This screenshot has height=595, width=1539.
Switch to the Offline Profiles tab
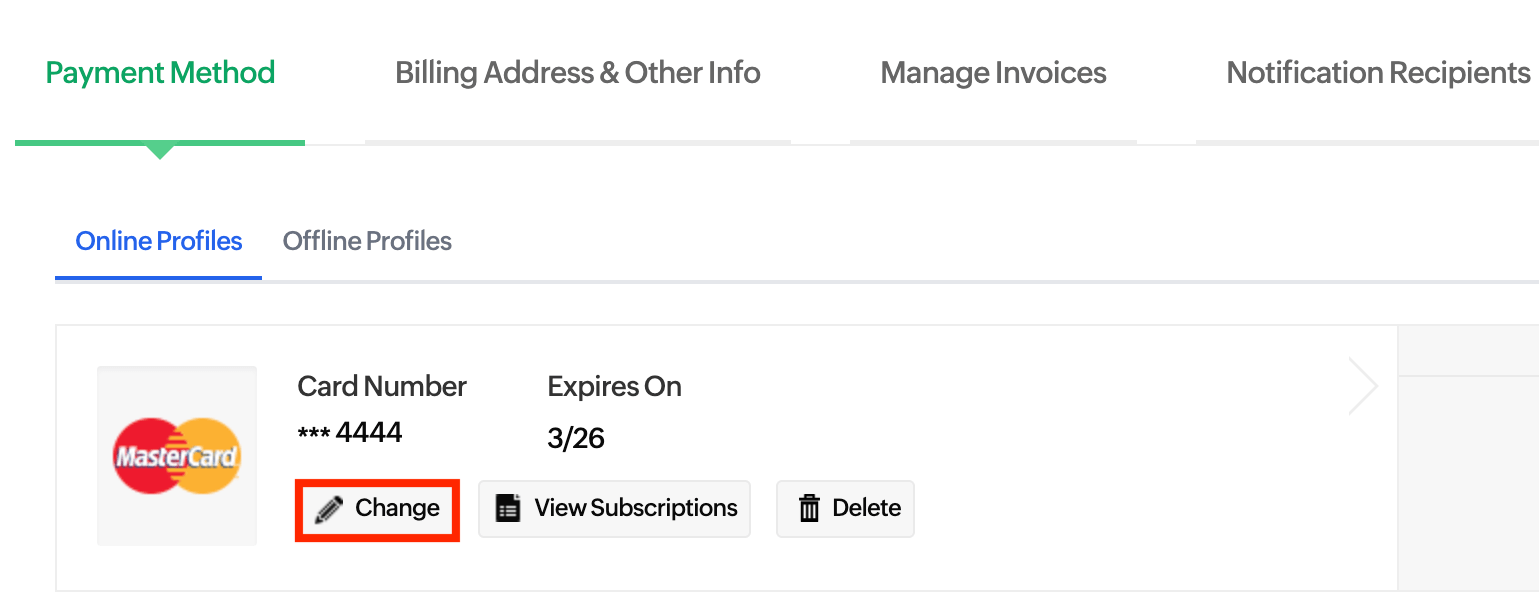click(366, 241)
